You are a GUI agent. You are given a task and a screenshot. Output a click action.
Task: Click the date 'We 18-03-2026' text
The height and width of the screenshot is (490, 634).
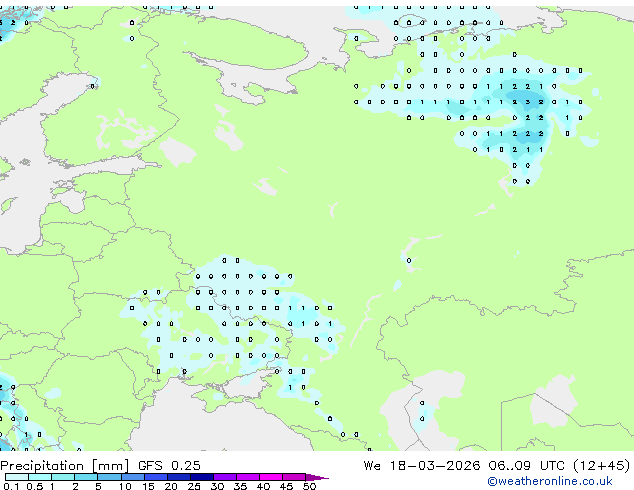pos(422,465)
